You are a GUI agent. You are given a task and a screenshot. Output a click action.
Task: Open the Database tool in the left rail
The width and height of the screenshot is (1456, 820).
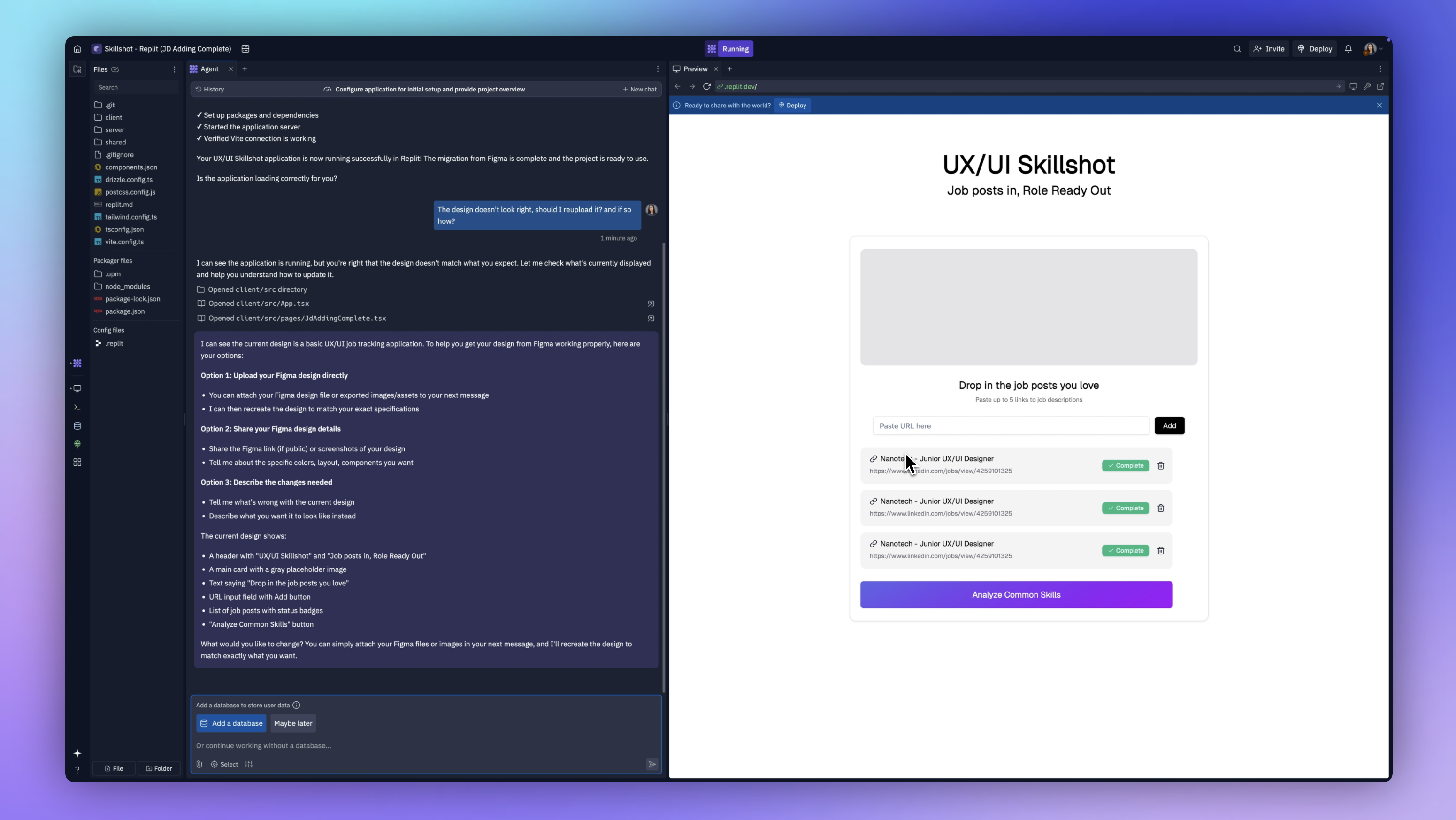[77, 426]
